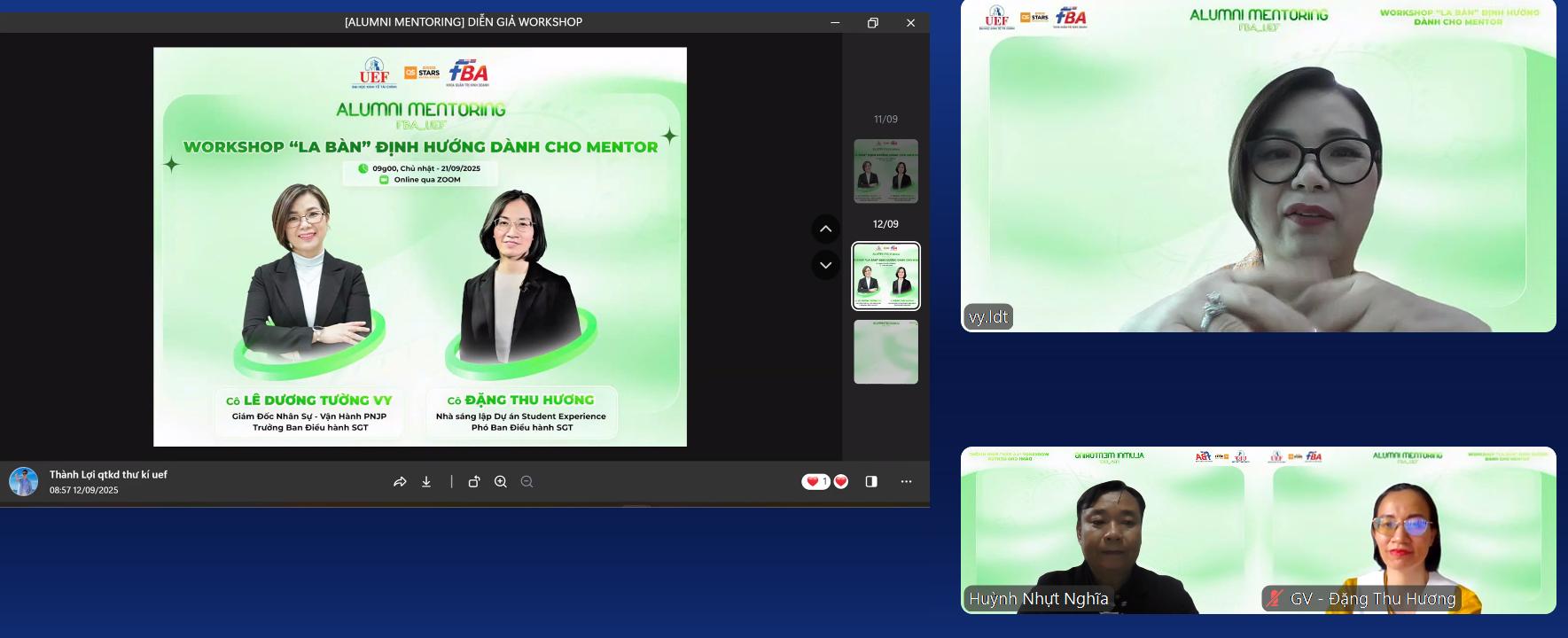This screenshot has width=1568, height=638.
Task: Select the thumbnail under 11/09 date
Action: 885,171
